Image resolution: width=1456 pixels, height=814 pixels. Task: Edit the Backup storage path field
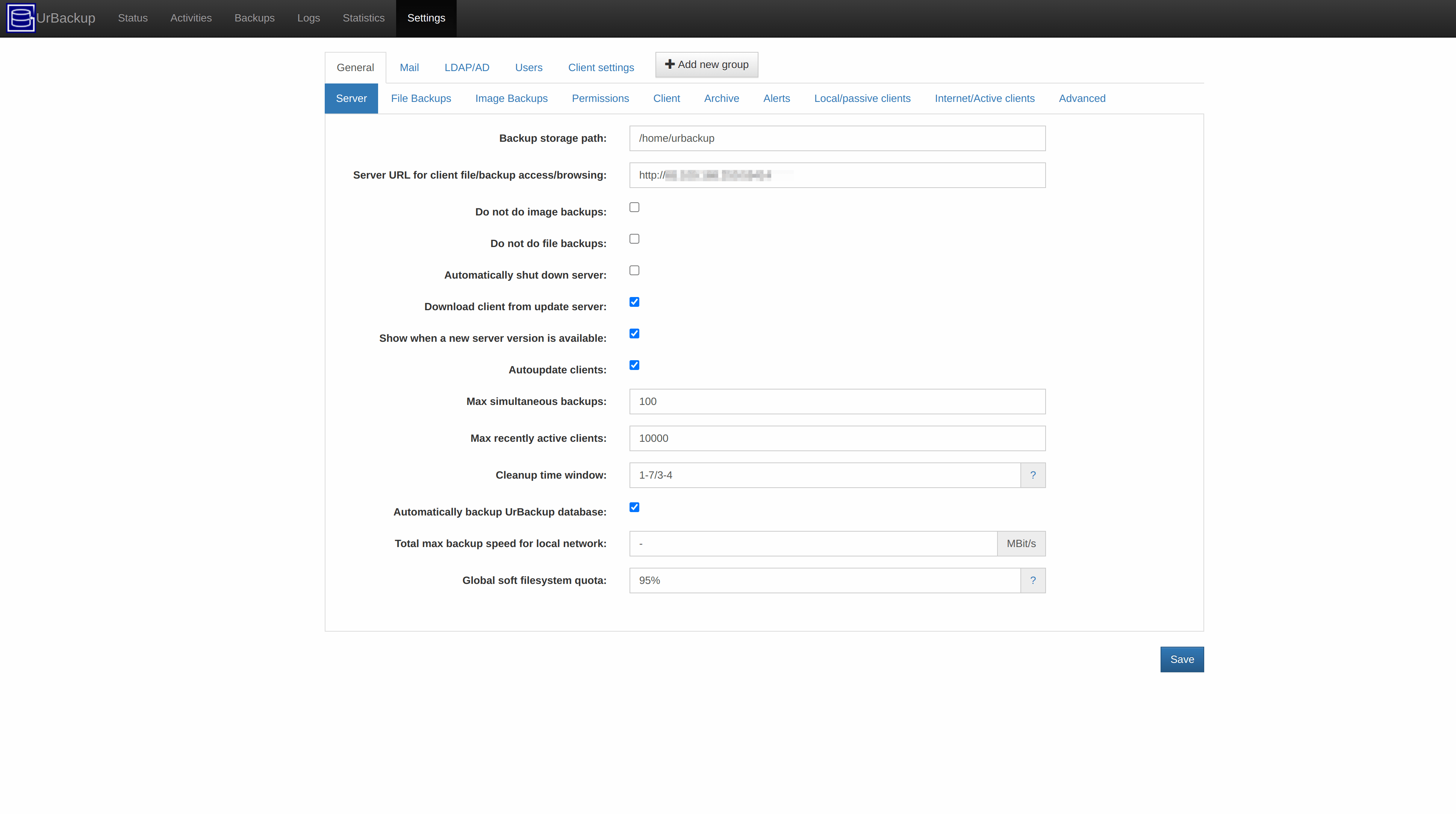(x=837, y=138)
